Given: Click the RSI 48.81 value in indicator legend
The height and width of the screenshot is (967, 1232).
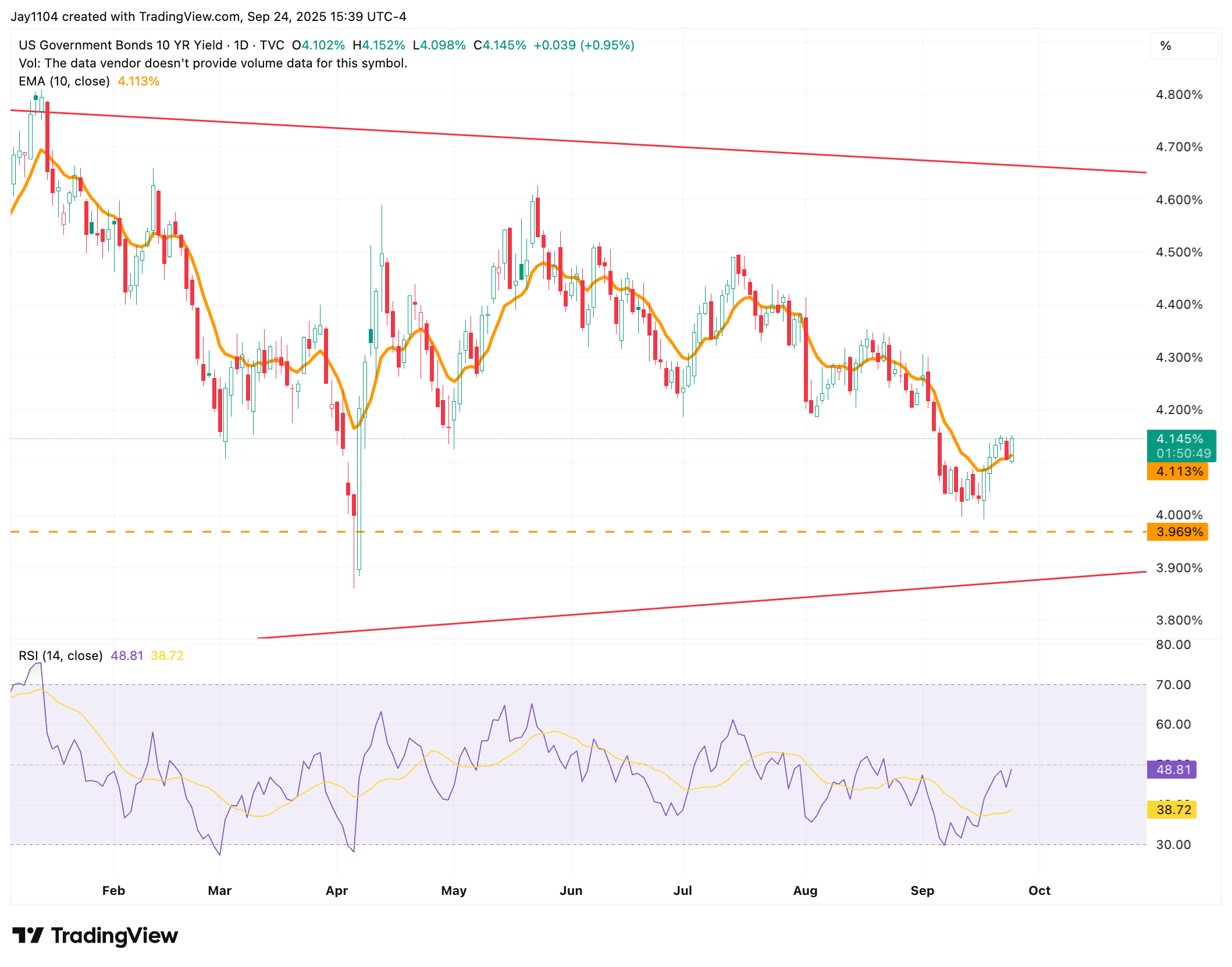Looking at the screenshot, I should tap(127, 656).
